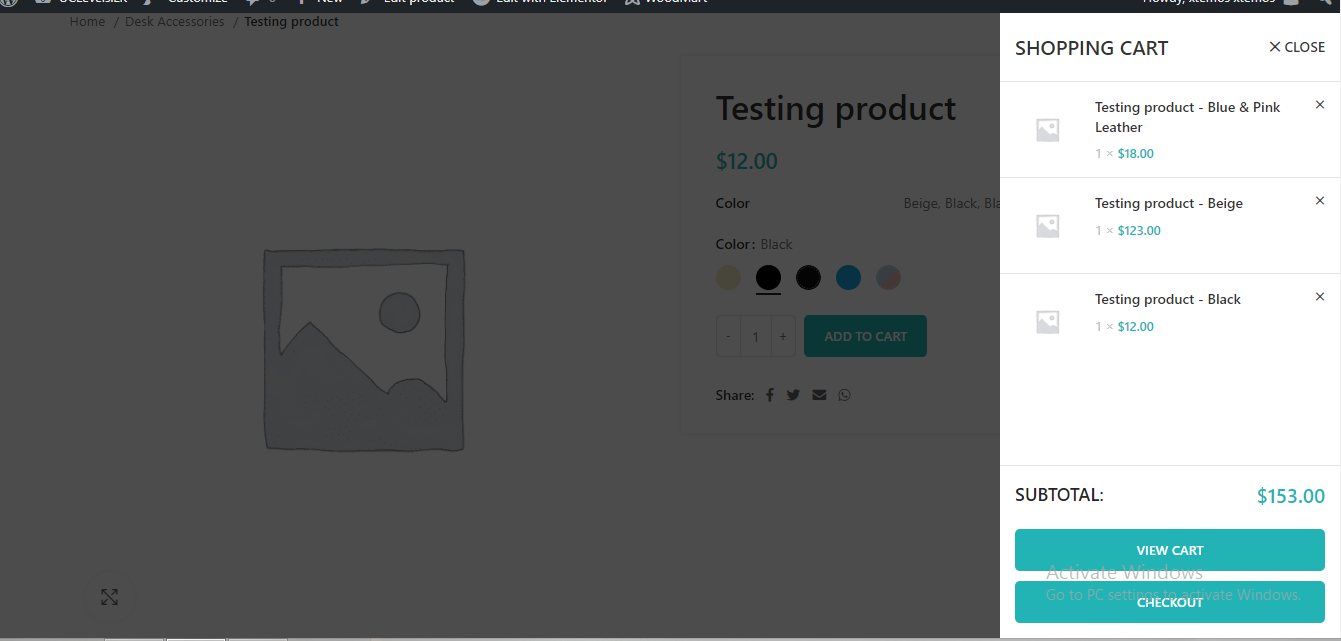Proceed with the Checkout button
Viewport: 1341px width, 641px height.
tap(1170, 602)
